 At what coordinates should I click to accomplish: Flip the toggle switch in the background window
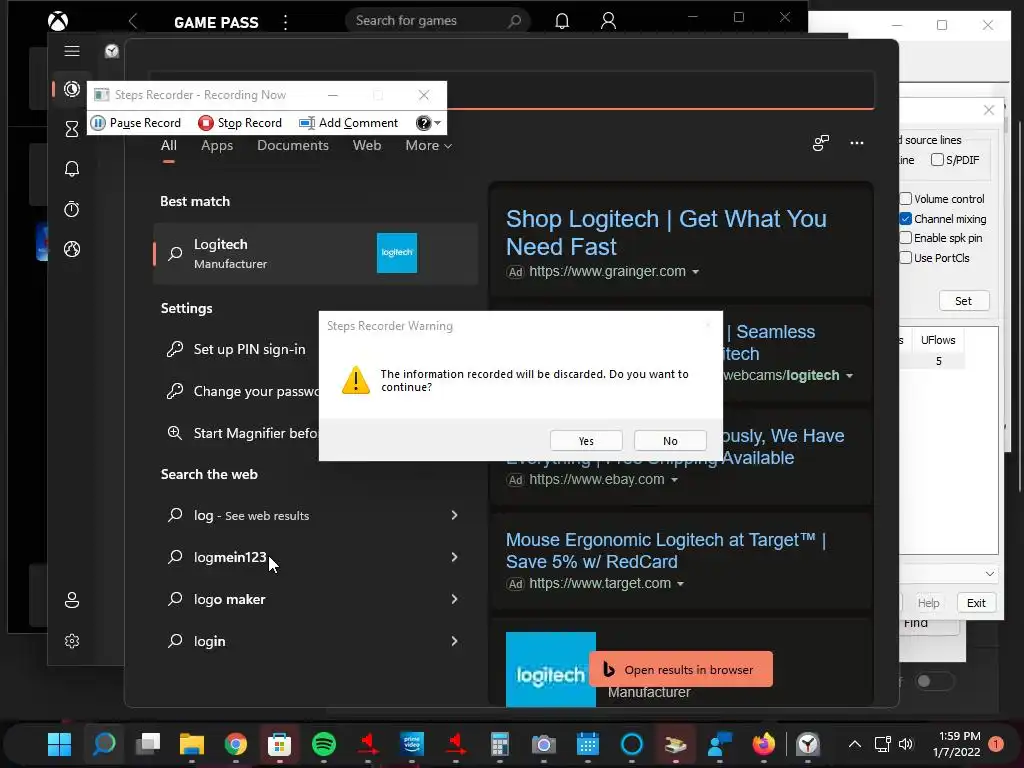click(x=933, y=681)
